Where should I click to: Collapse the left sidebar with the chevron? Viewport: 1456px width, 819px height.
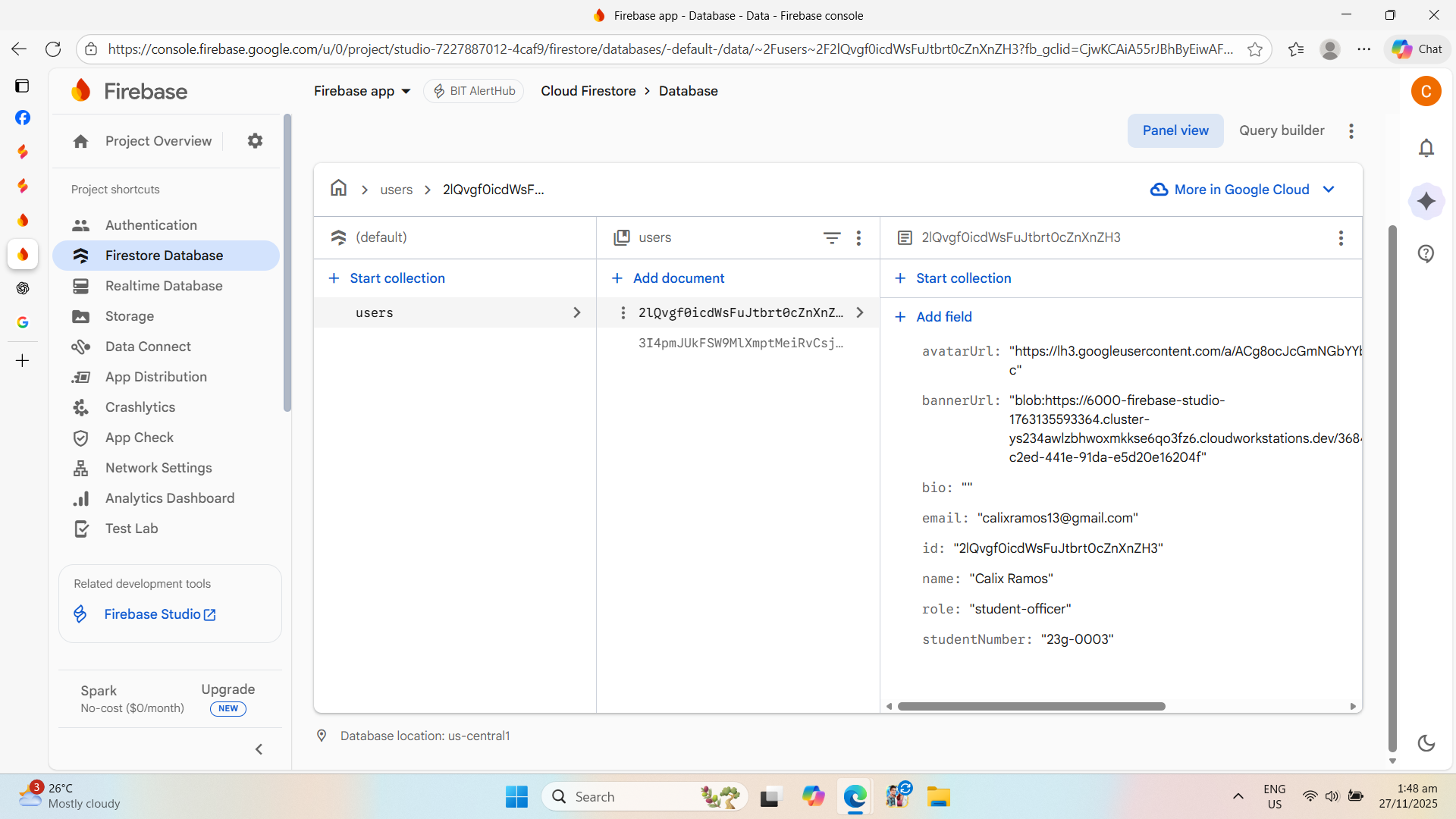coord(259,749)
